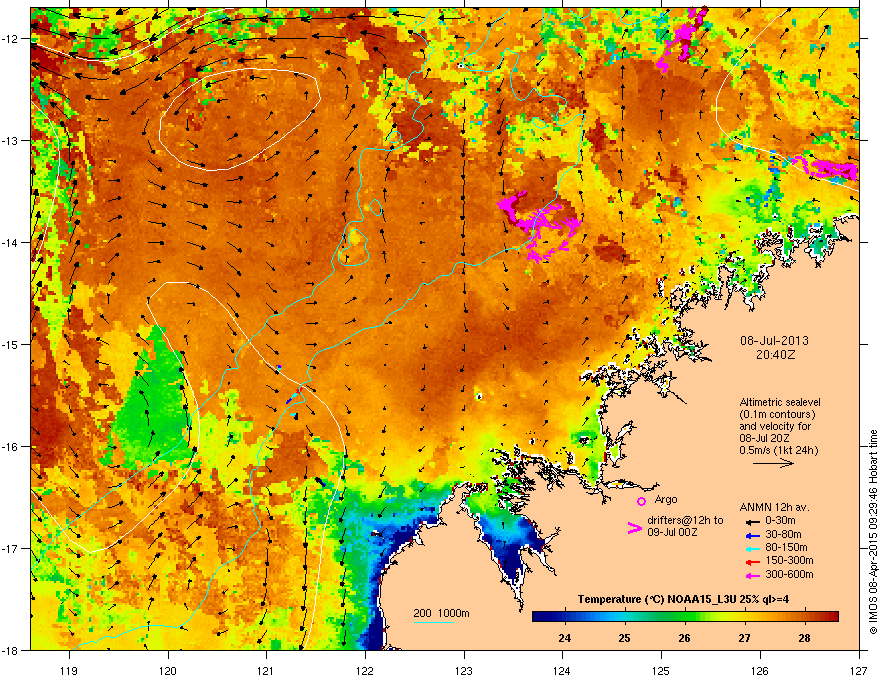880x680 pixels.
Task: Click the drifters@12h to 09-Jul 00Z label
Action: click(x=685, y=526)
